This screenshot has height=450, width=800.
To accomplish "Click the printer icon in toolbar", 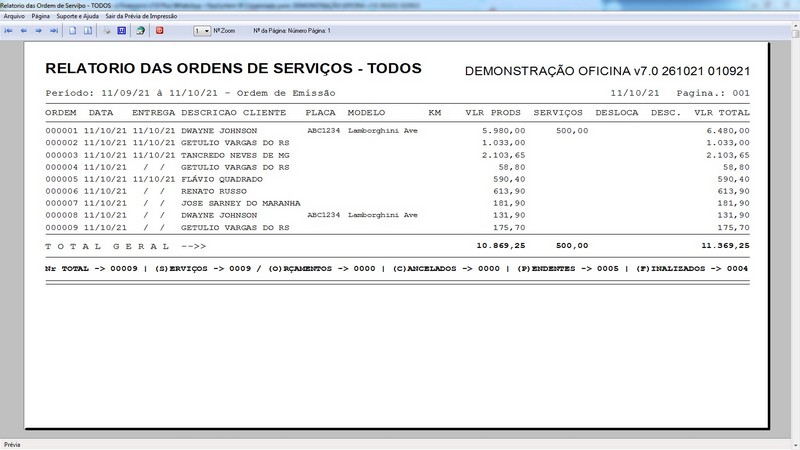I will point(107,31).
